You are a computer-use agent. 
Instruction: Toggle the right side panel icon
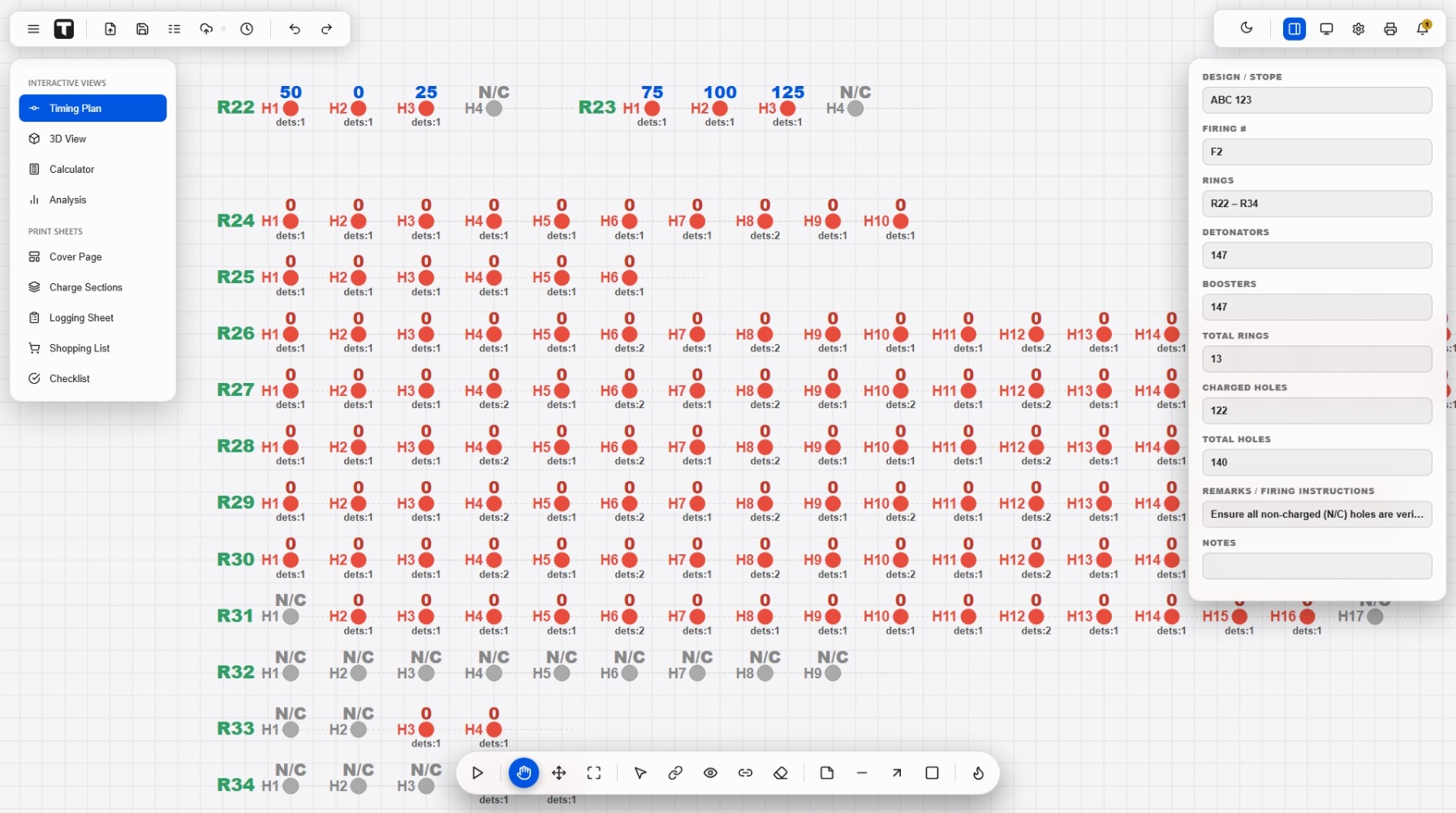(1294, 29)
